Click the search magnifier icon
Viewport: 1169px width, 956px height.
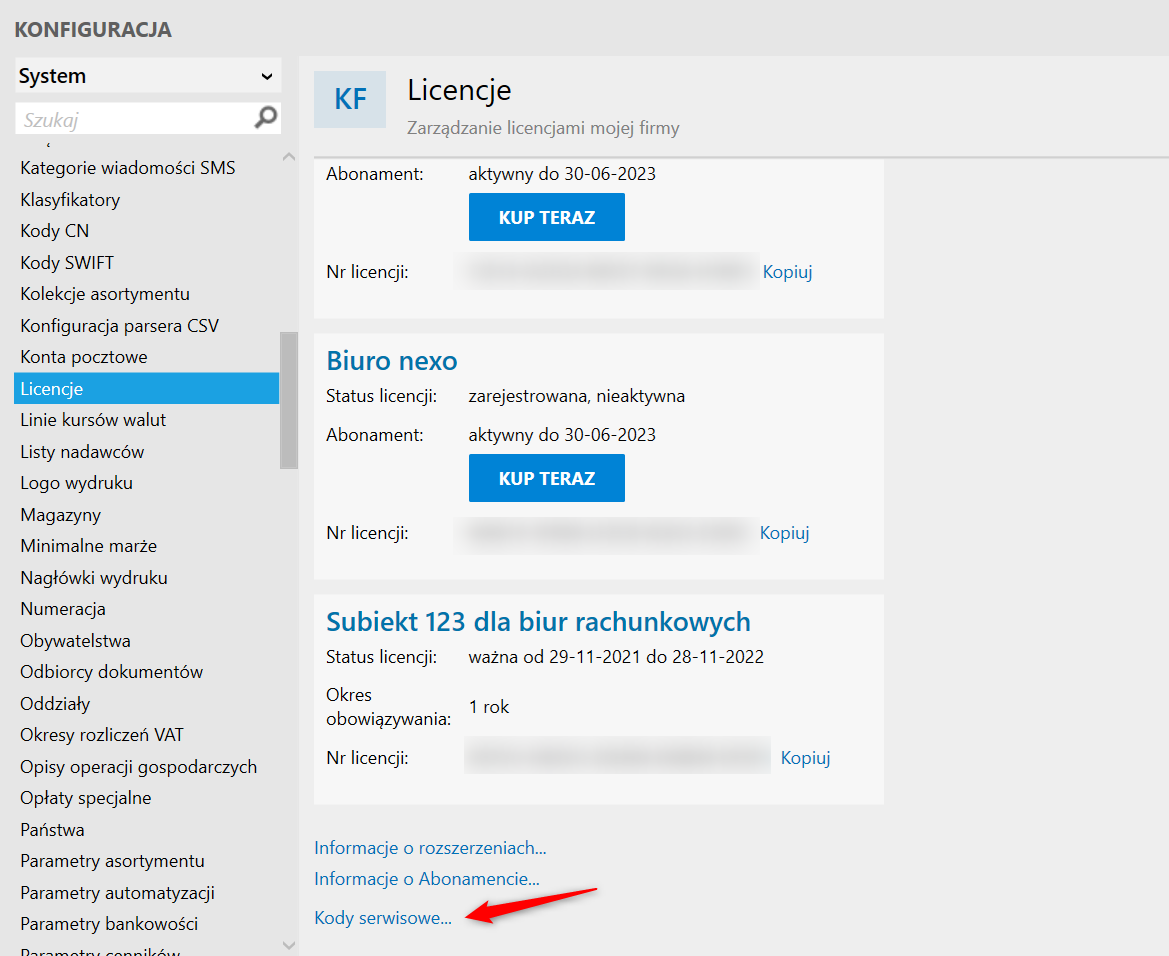265,118
